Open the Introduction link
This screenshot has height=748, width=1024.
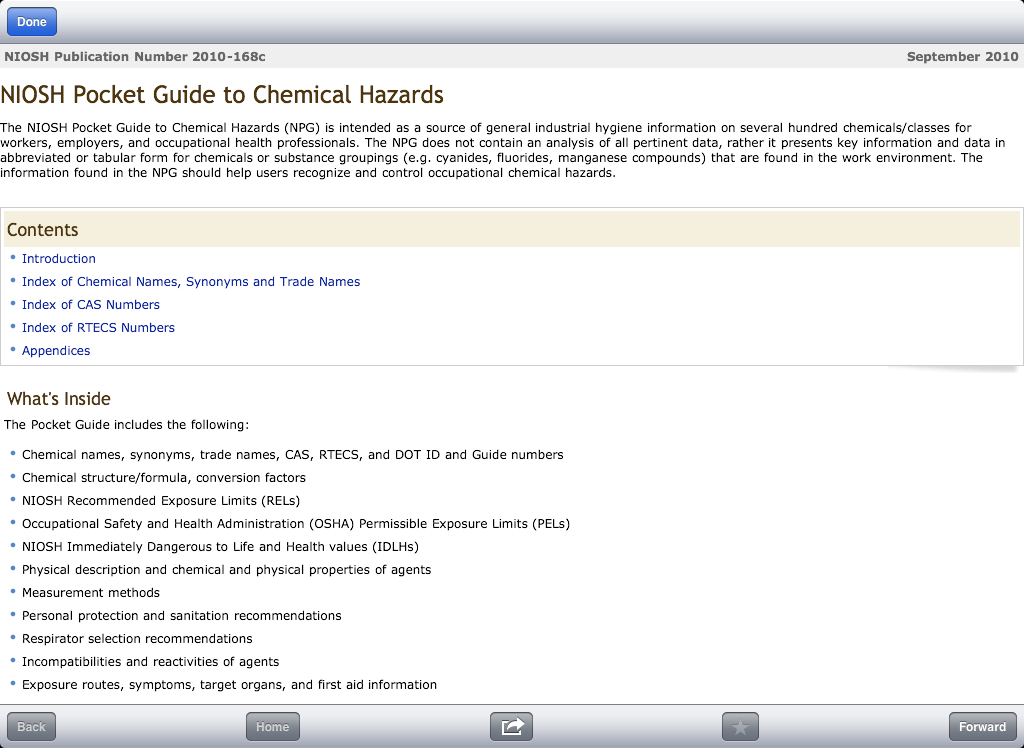click(x=59, y=259)
